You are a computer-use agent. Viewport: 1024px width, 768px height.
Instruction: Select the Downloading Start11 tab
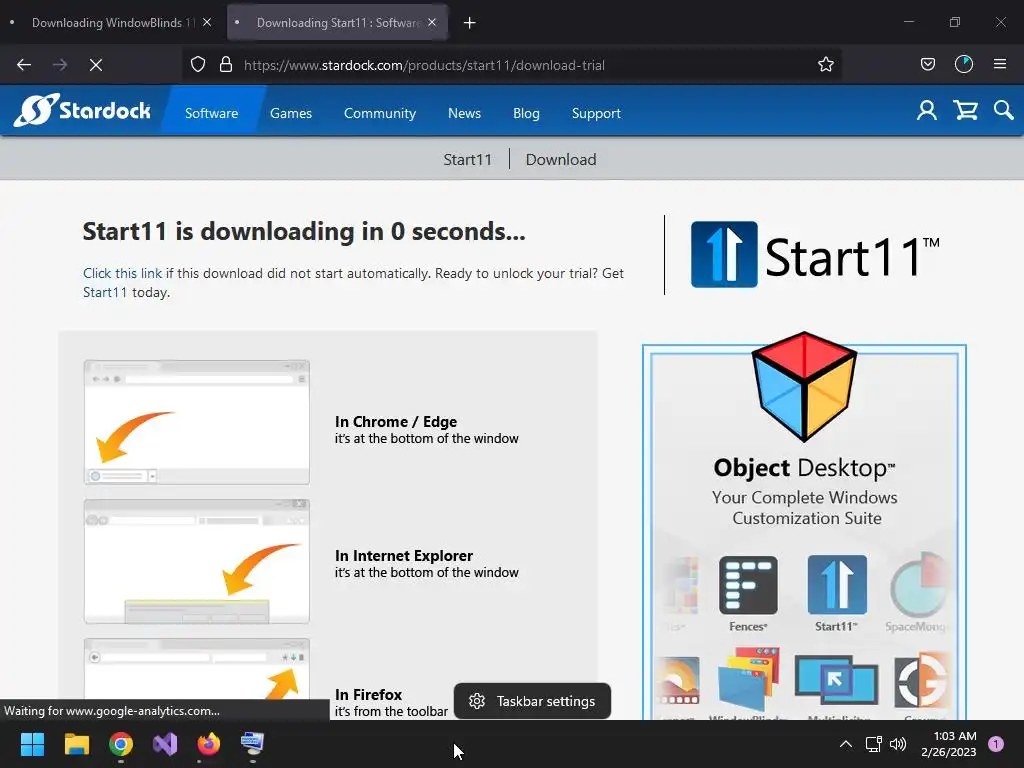(336, 23)
